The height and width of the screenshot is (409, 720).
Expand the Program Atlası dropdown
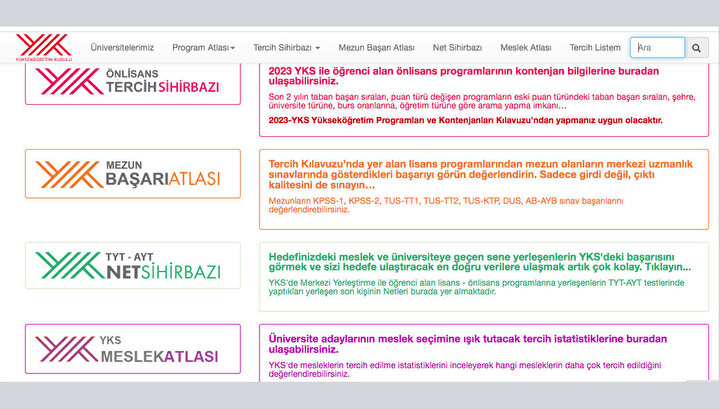203,48
